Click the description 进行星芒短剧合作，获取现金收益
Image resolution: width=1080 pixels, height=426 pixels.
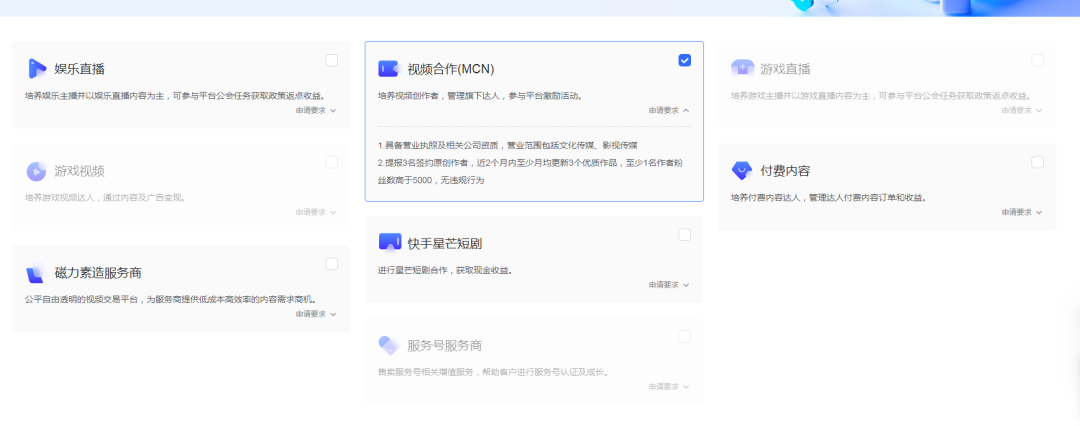click(x=445, y=270)
